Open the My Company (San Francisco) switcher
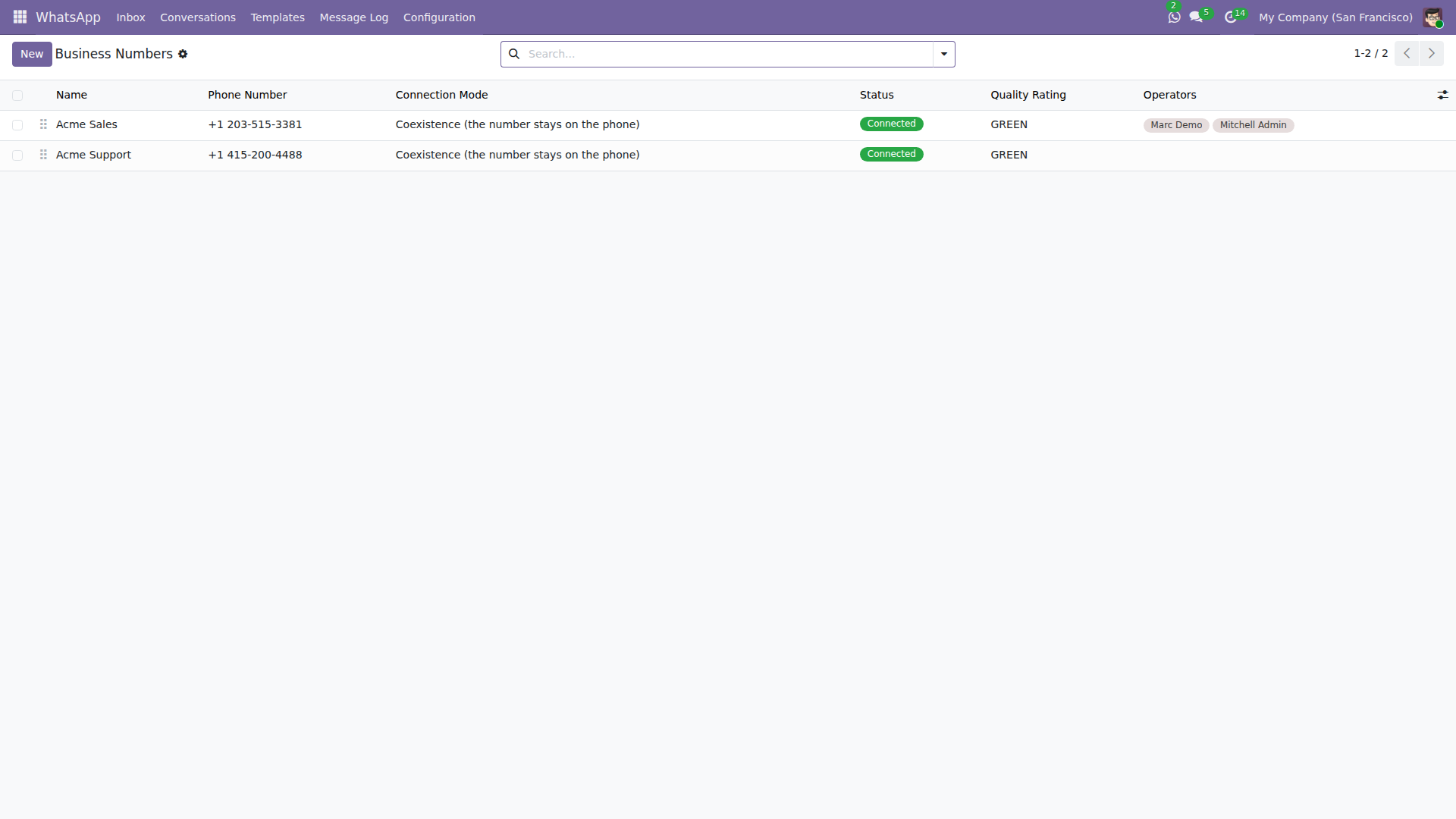This screenshot has height=819, width=1456. tap(1335, 17)
